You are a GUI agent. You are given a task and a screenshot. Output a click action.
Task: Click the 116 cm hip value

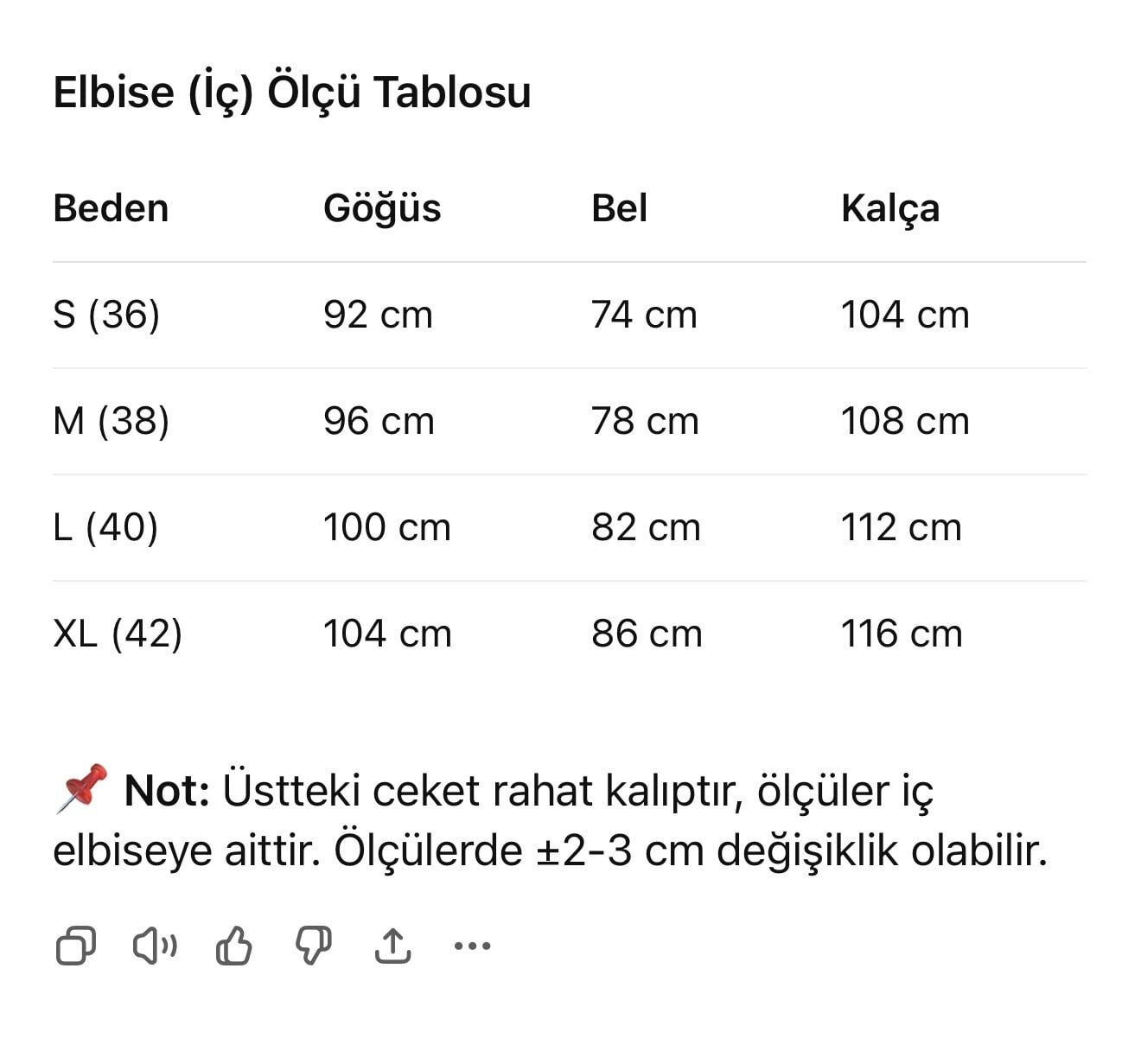[902, 634]
